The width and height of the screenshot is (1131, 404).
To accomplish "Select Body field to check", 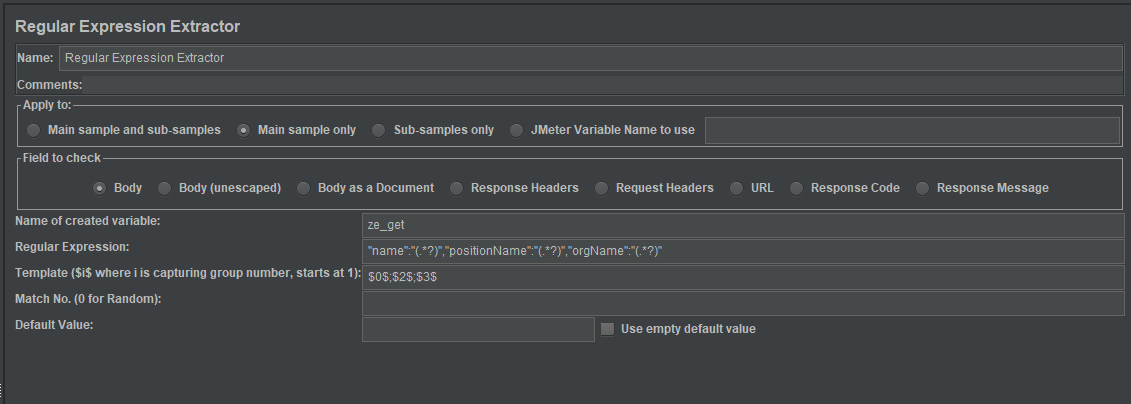I will (x=100, y=188).
